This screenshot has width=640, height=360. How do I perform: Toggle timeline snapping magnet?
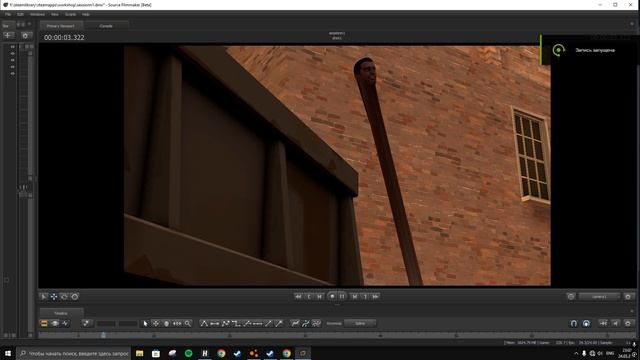coord(573,323)
